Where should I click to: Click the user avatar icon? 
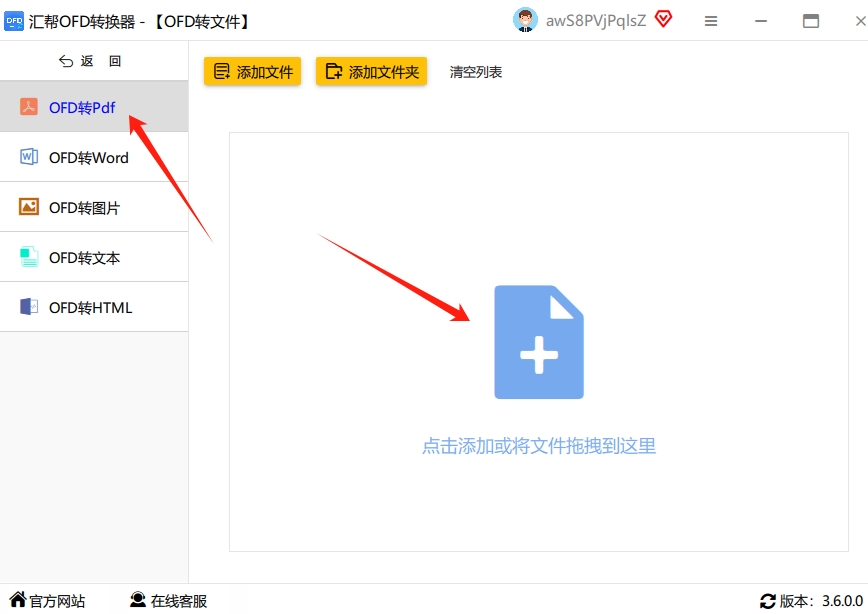tap(525, 20)
